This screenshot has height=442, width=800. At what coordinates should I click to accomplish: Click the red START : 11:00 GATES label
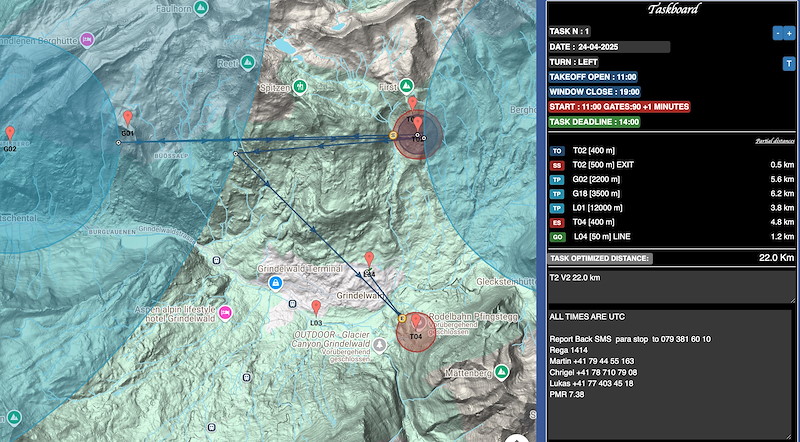[x=619, y=107]
